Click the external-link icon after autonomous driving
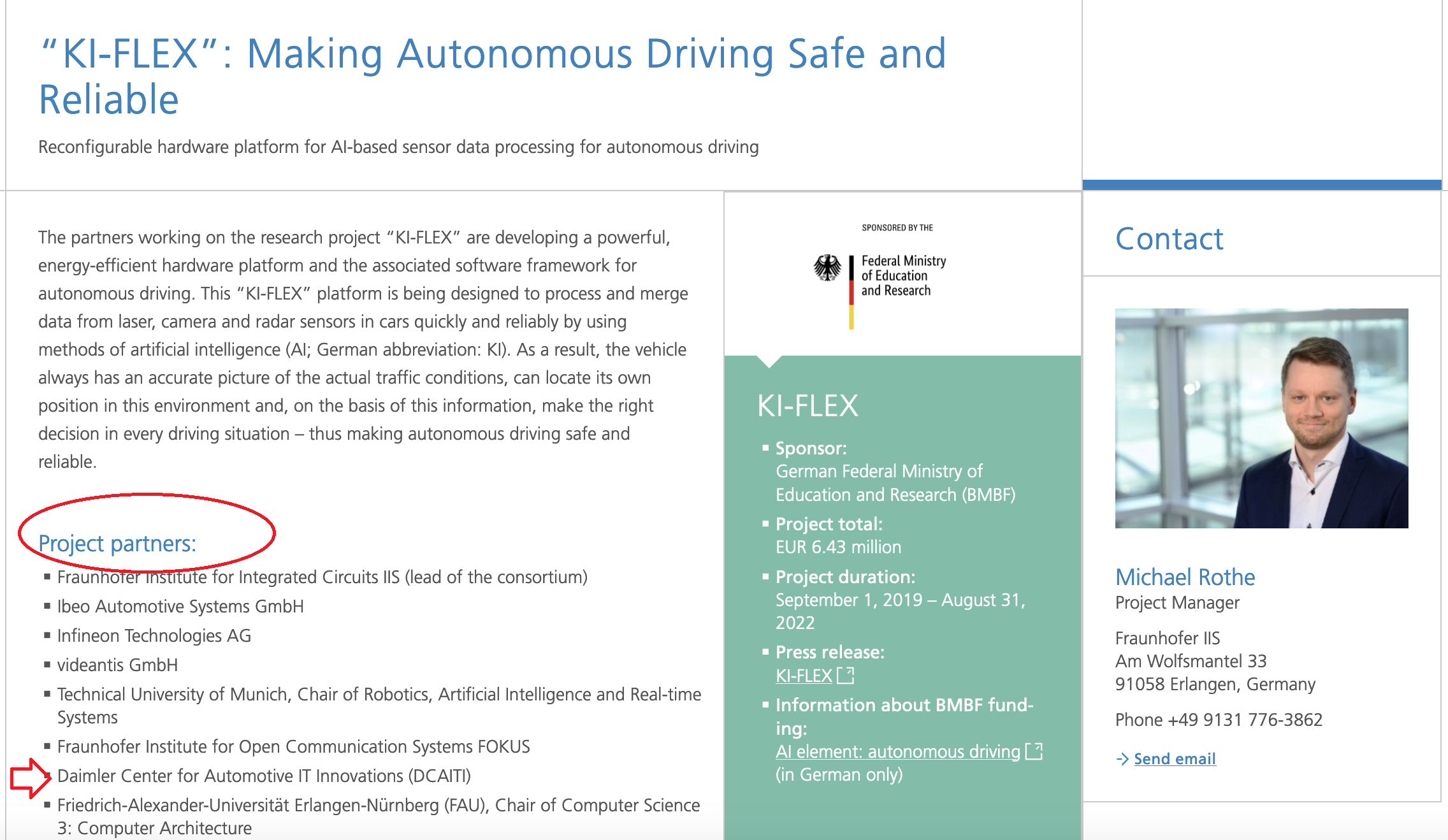The image size is (1448, 840). coord(1034,751)
